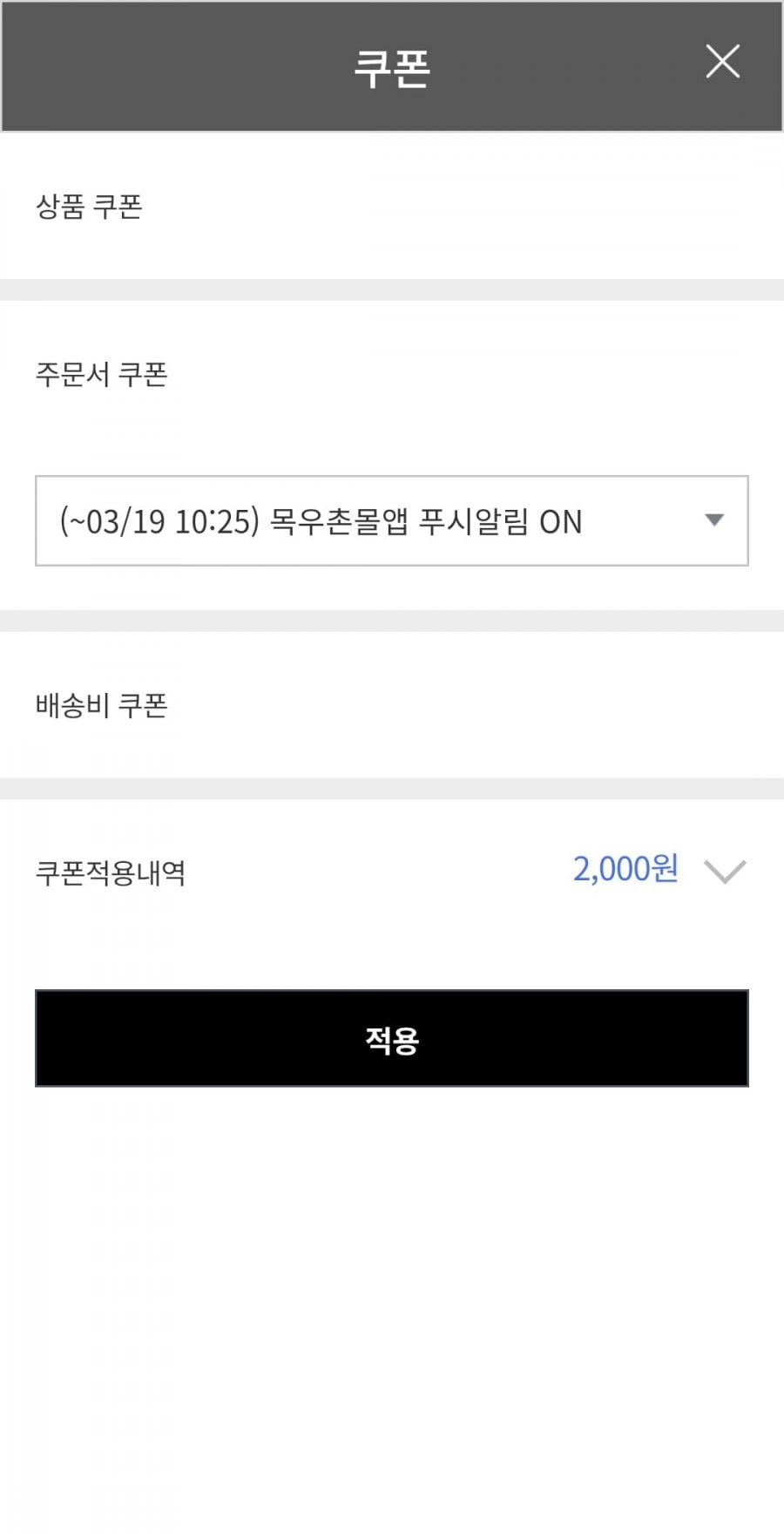The width and height of the screenshot is (784, 1534).
Task: Click the dropdown triangle in 주문서 쿠폰 box
Action: [714, 520]
